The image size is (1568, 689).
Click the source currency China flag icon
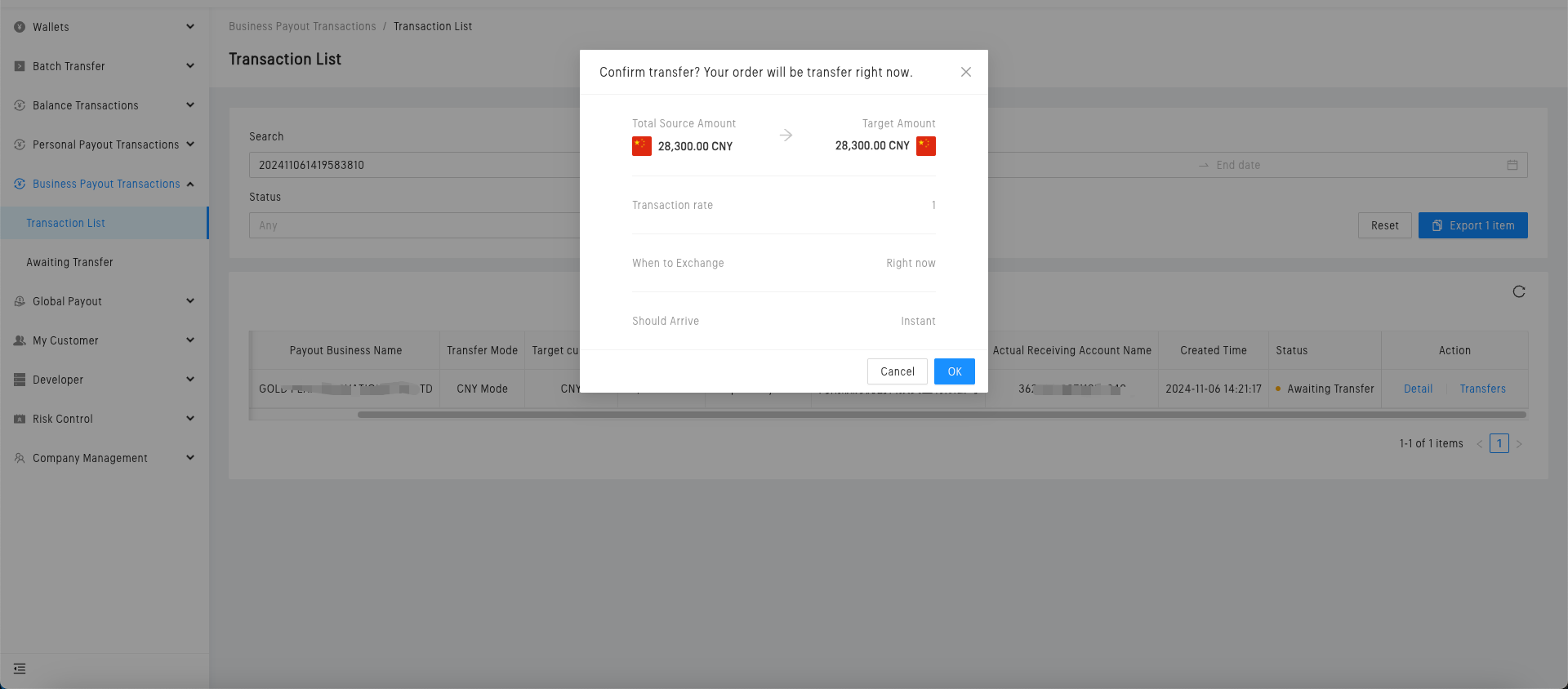pyautogui.click(x=642, y=146)
